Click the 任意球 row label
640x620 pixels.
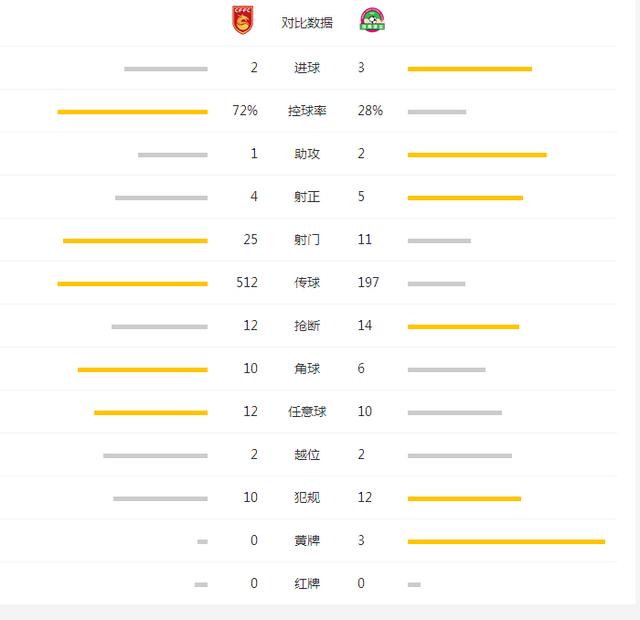tap(307, 411)
